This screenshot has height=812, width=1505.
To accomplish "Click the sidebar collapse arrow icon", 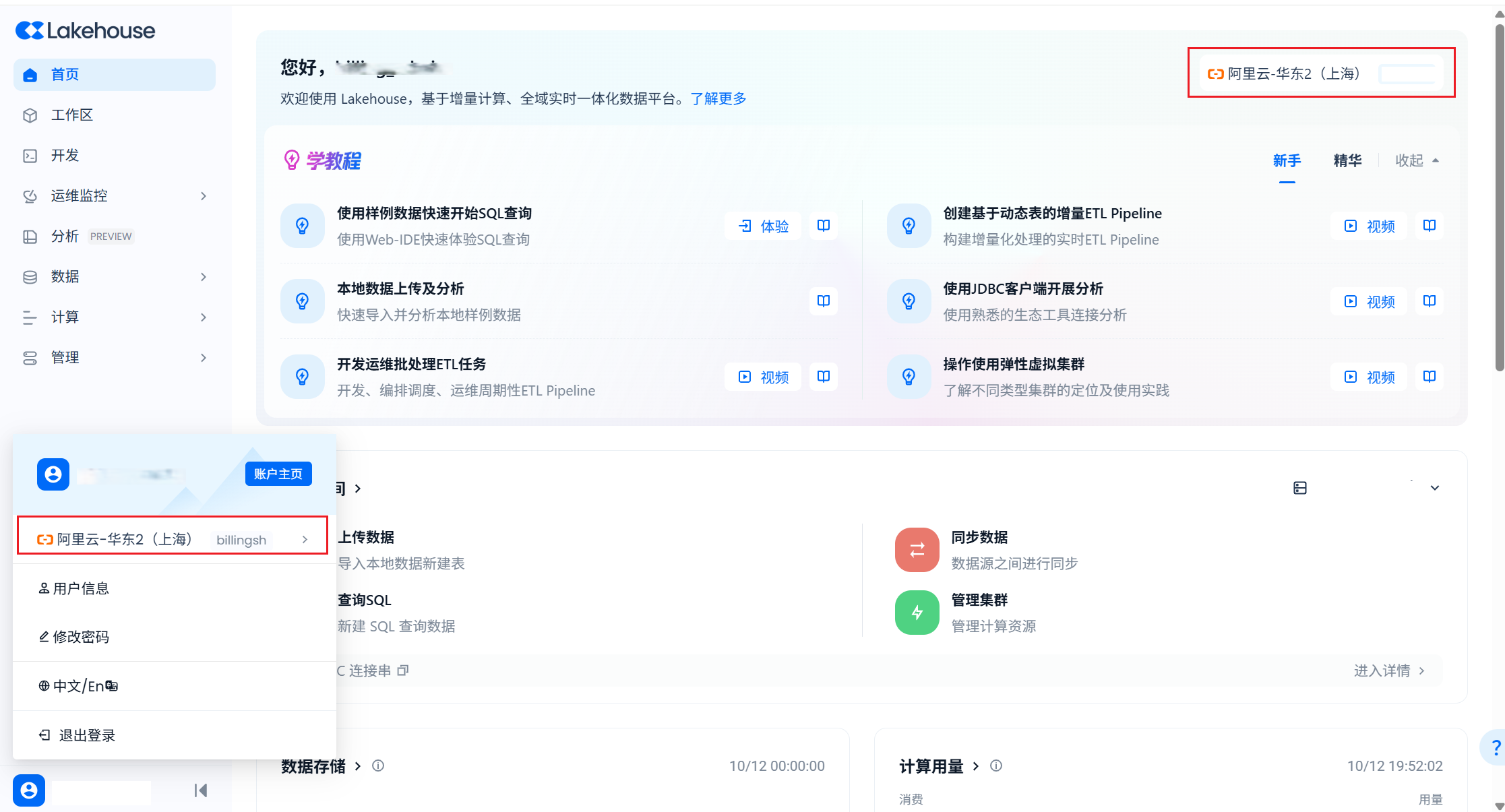I will pos(200,790).
